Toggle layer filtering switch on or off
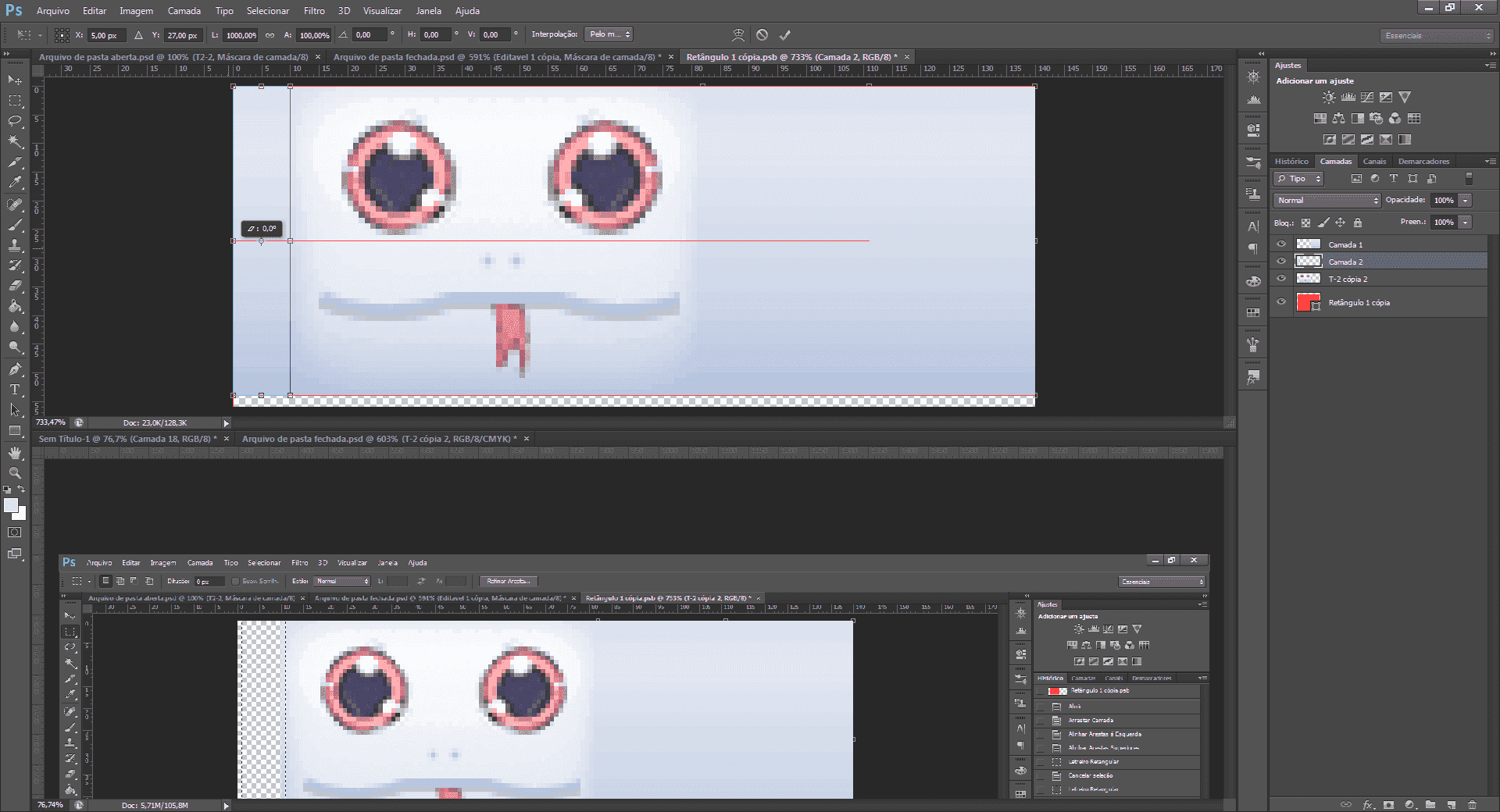 pos(1469,179)
